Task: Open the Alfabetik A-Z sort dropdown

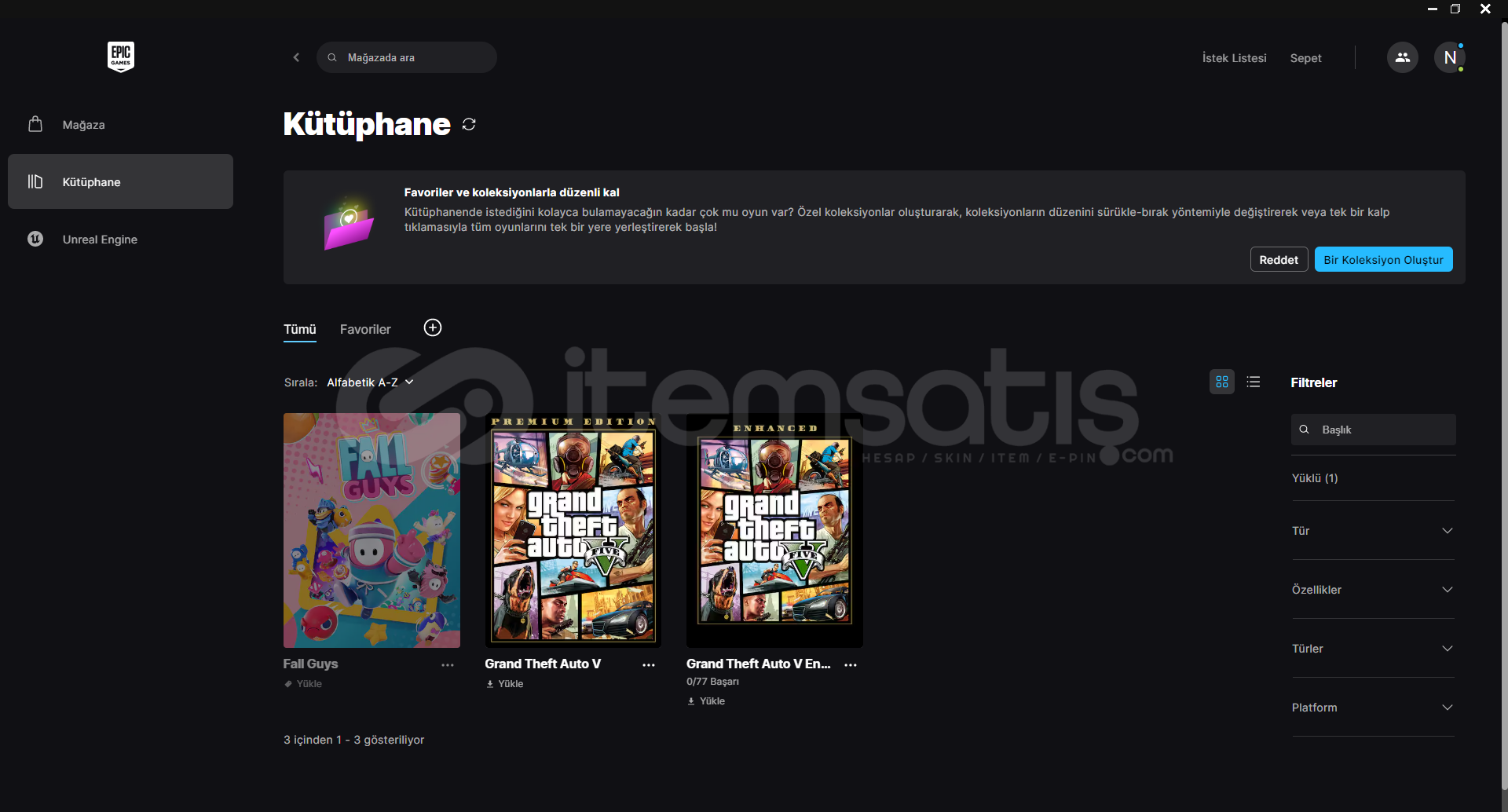Action: pos(370,382)
